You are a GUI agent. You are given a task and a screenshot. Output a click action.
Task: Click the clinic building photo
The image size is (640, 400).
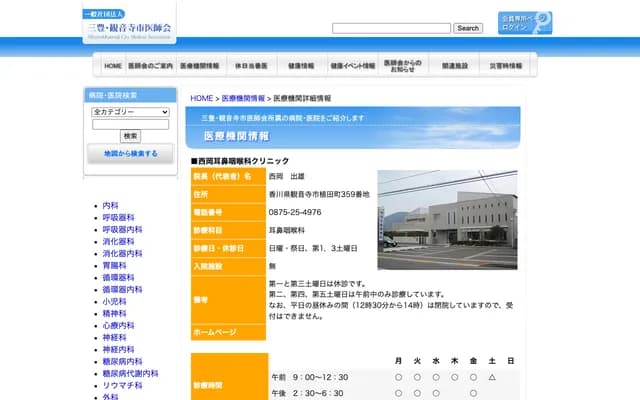click(x=447, y=219)
